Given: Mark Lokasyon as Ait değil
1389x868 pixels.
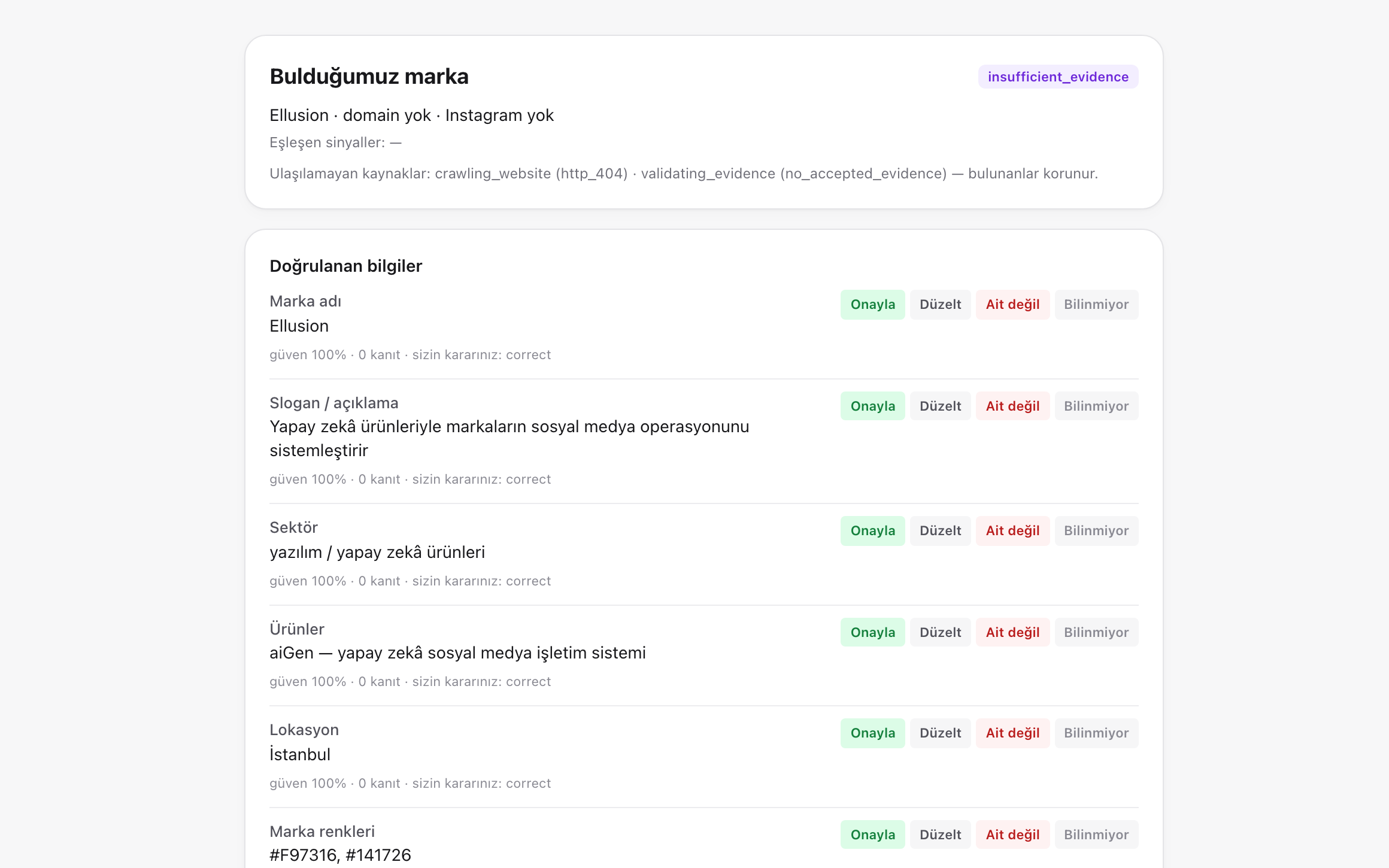Looking at the screenshot, I should point(1012,733).
